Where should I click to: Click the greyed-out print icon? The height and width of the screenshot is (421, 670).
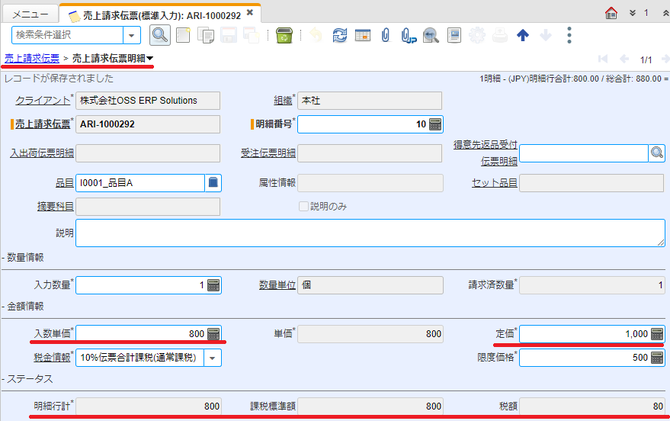pos(500,35)
